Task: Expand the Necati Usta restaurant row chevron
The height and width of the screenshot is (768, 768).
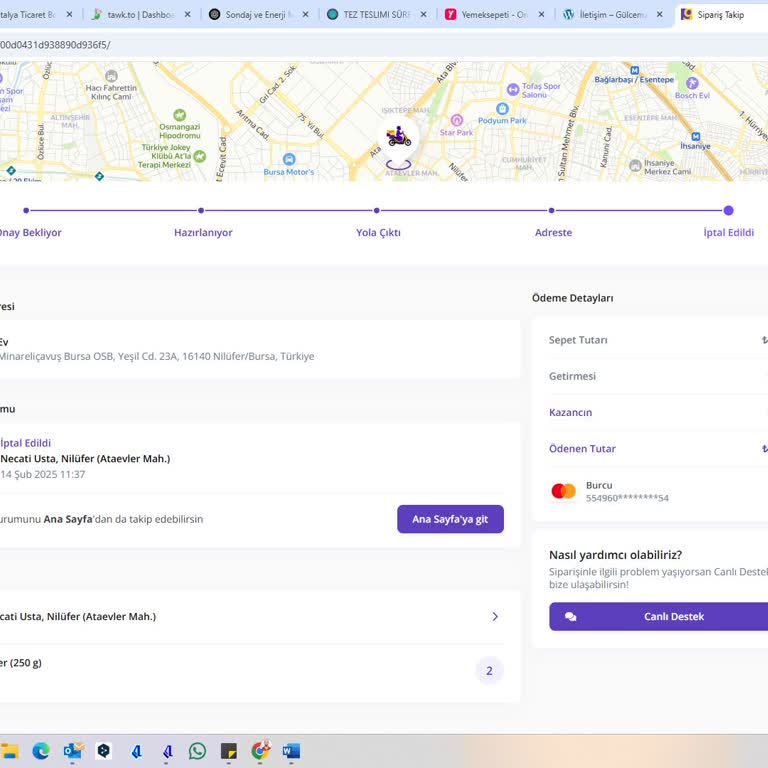Action: (x=495, y=617)
